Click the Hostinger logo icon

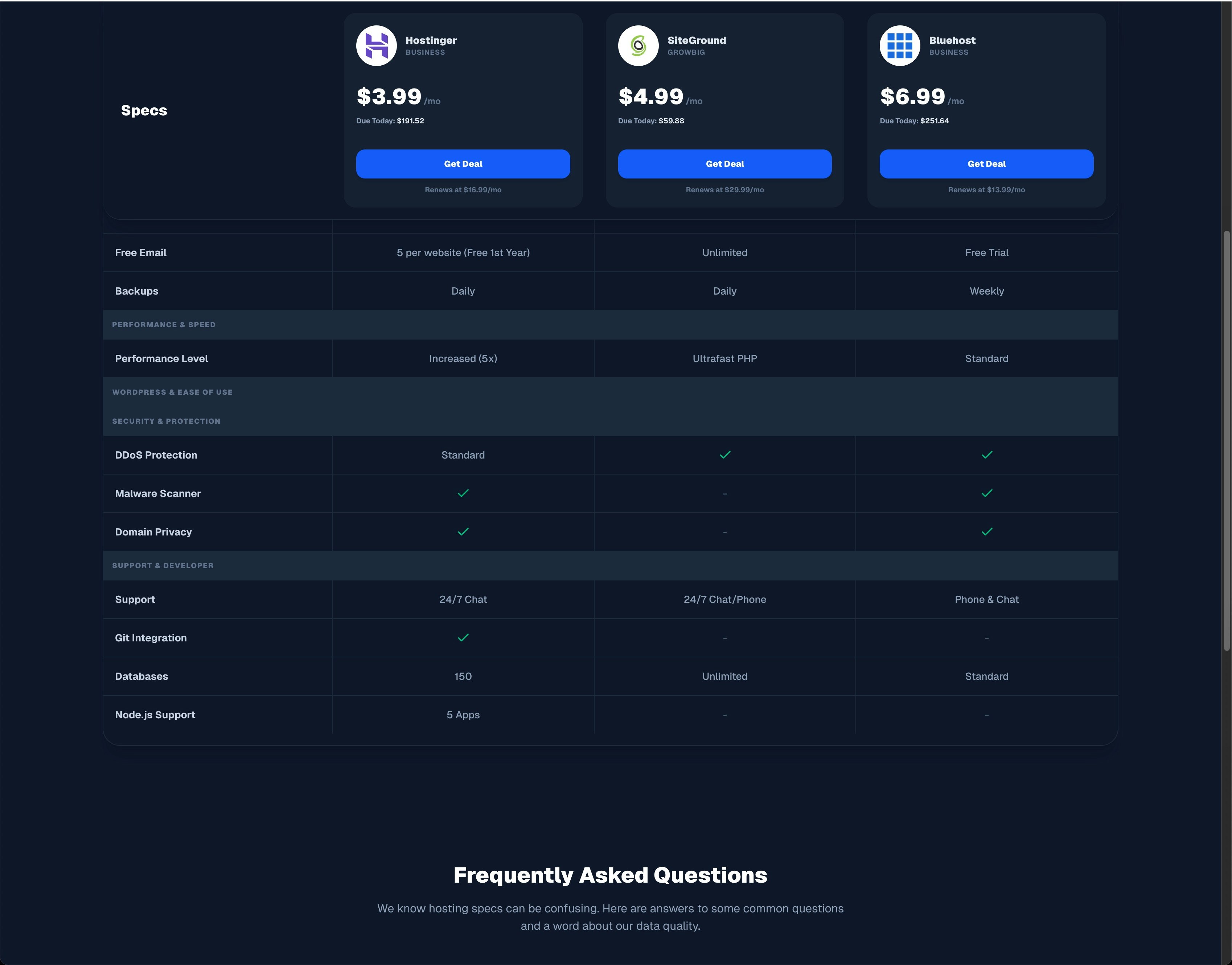(x=376, y=46)
